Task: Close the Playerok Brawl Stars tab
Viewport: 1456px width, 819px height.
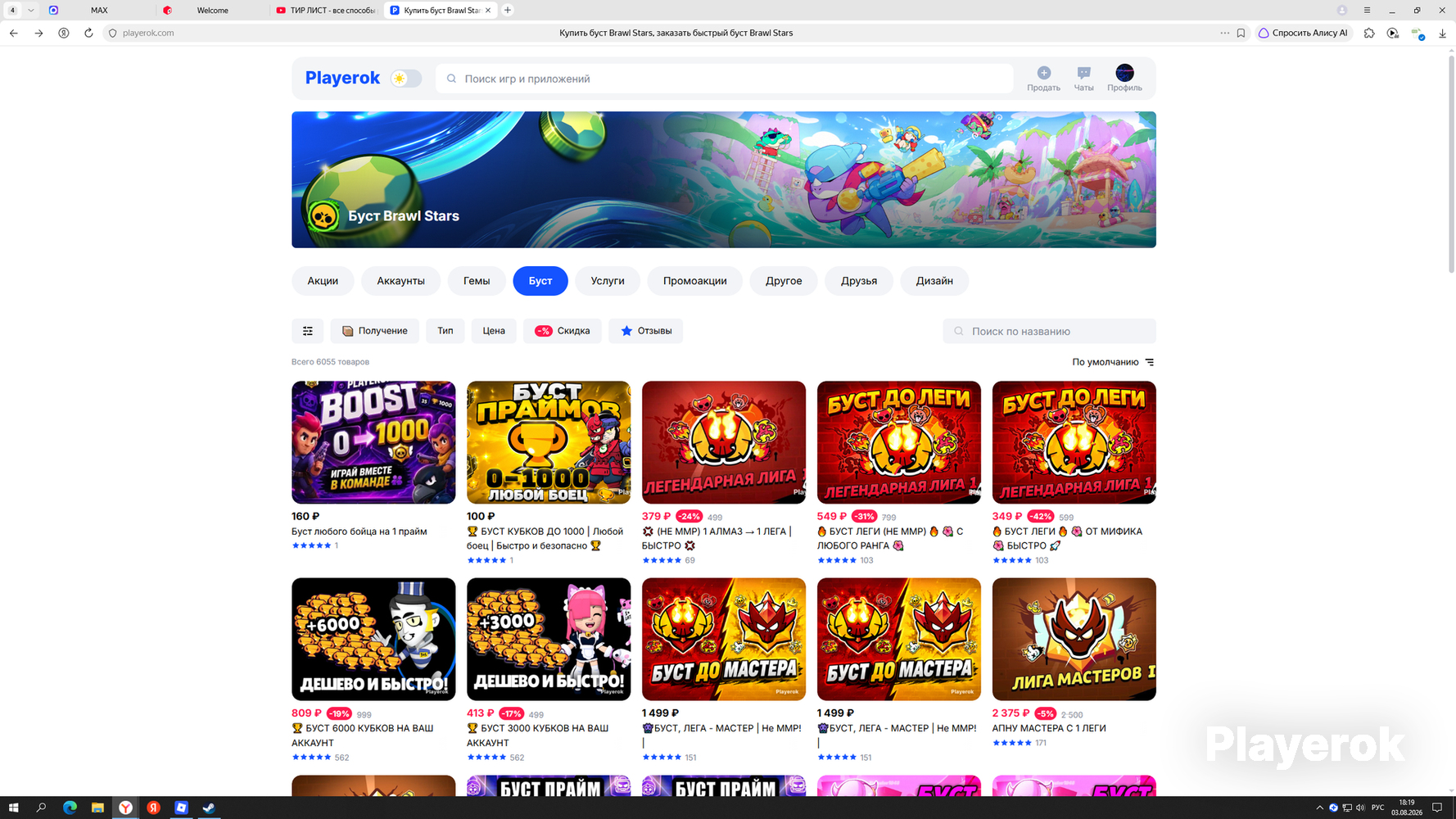Action: click(x=488, y=10)
